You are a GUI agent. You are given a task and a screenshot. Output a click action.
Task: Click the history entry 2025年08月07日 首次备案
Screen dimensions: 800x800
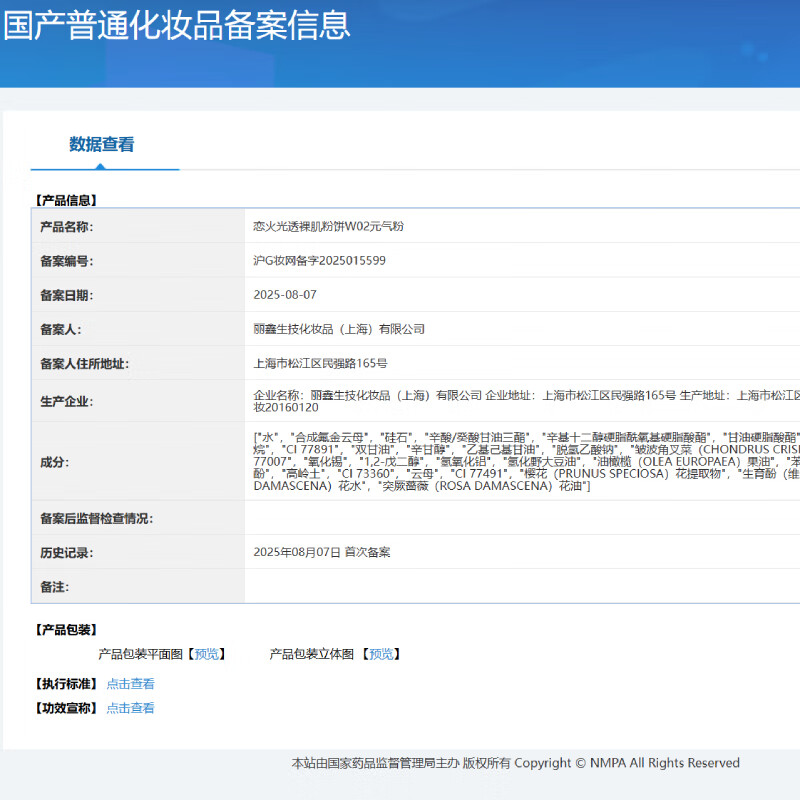[x=322, y=552]
